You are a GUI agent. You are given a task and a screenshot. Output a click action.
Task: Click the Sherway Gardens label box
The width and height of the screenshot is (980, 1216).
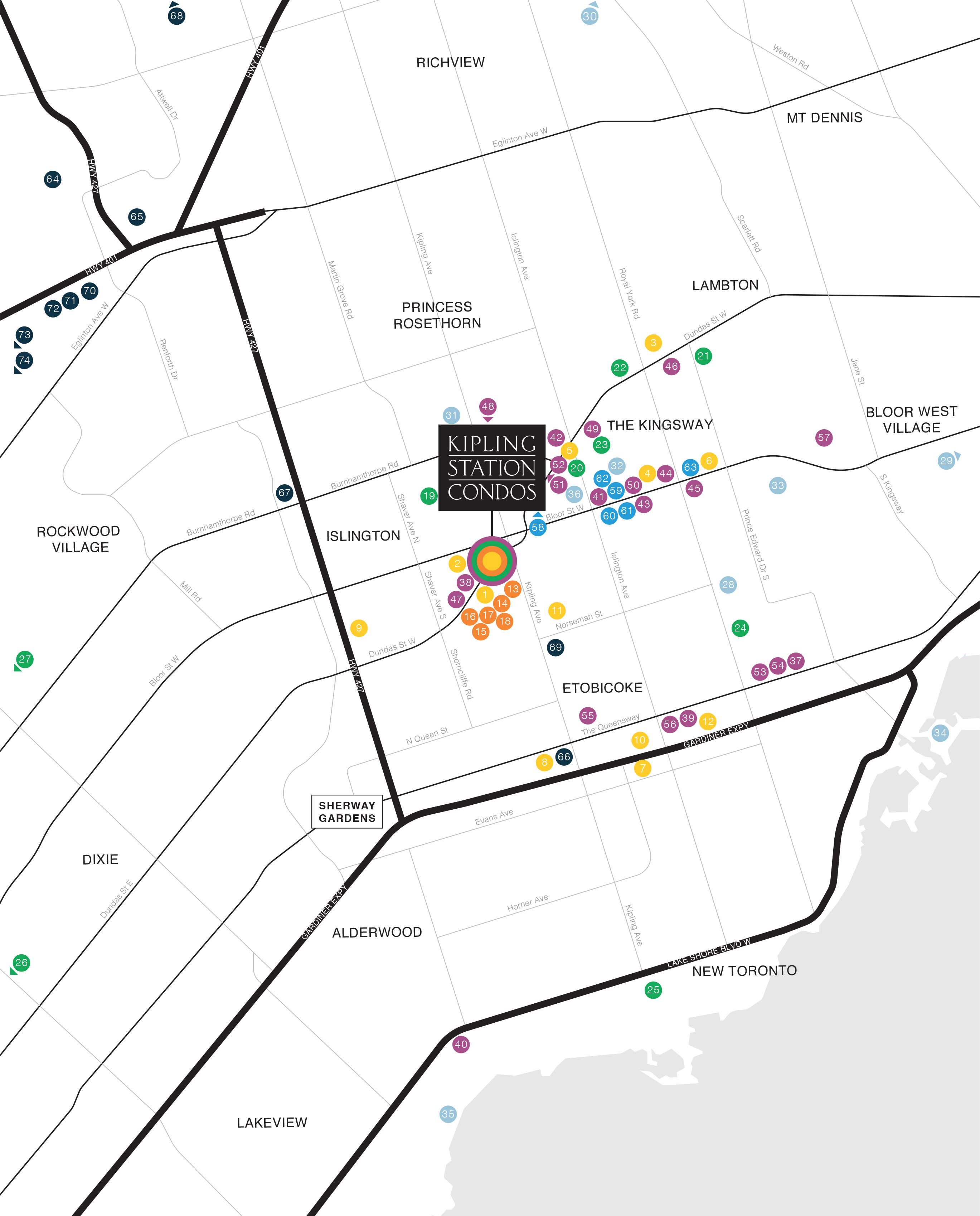pyautogui.click(x=346, y=812)
